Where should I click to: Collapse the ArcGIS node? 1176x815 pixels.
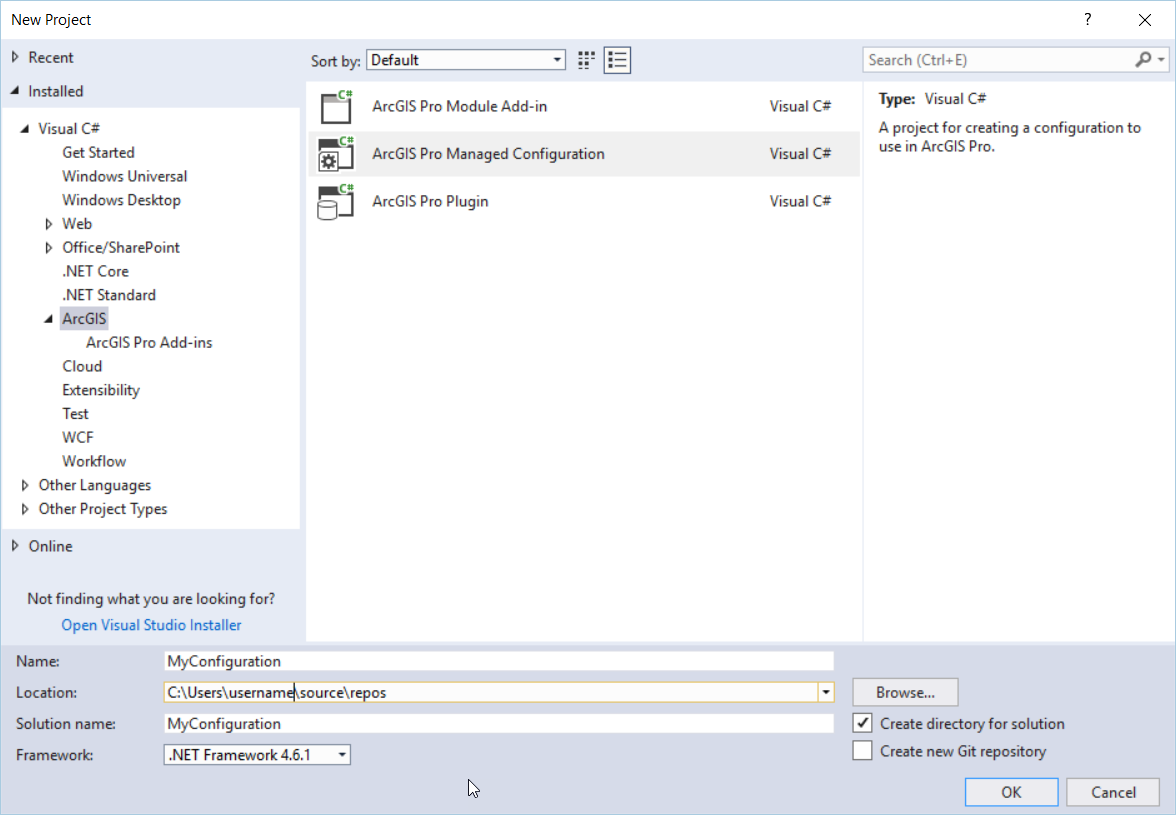(49, 319)
